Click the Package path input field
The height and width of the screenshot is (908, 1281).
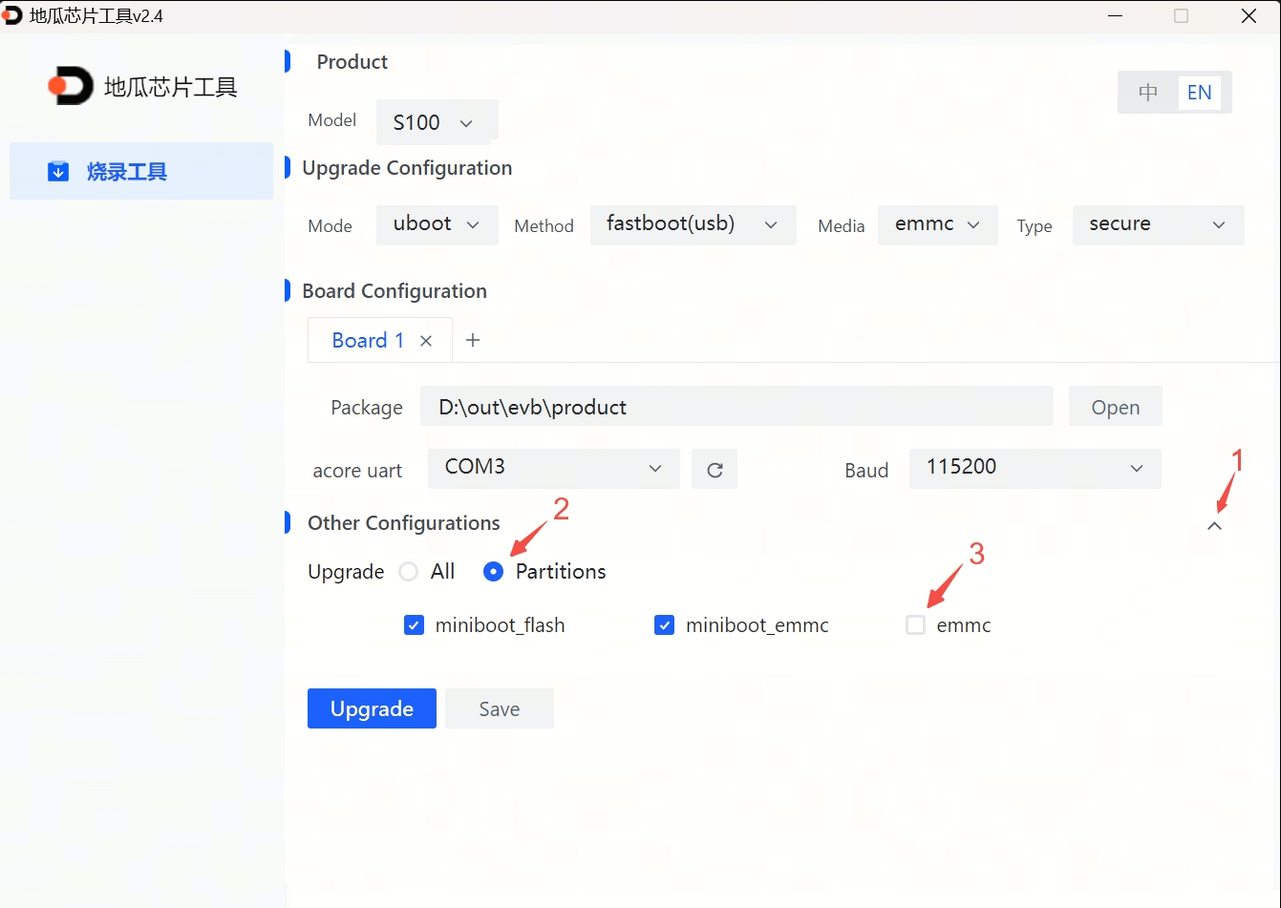[736, 407]
